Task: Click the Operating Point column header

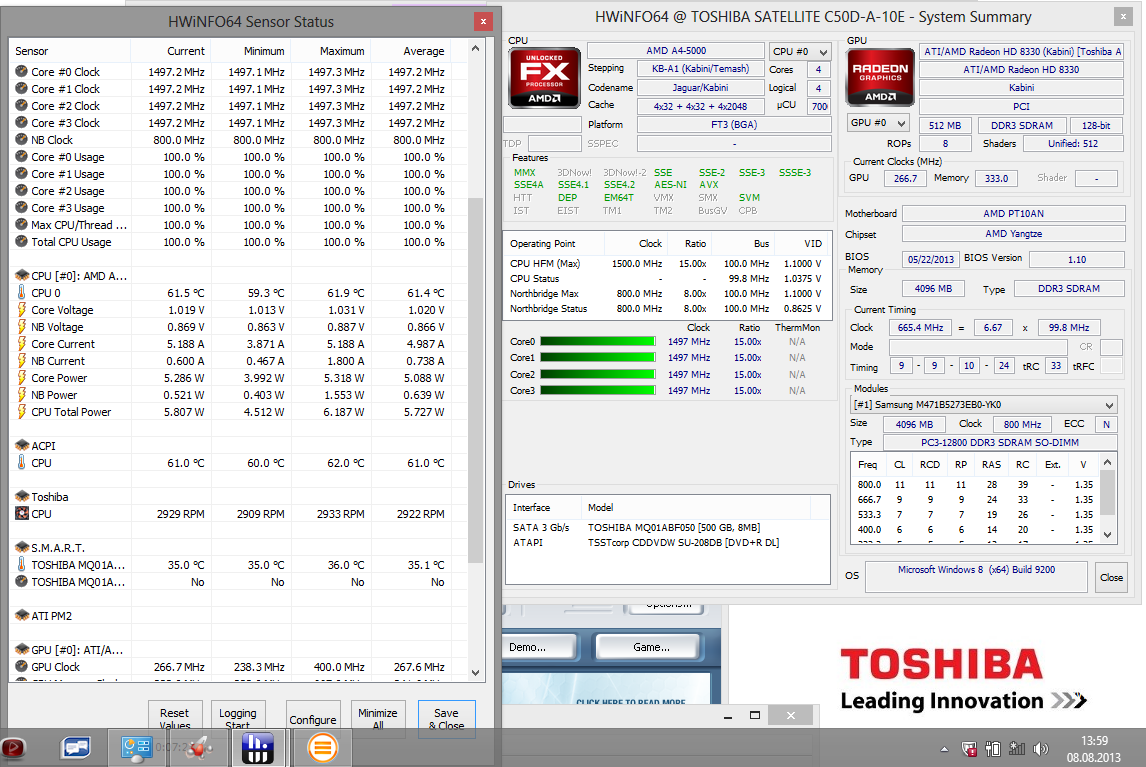Action: (x=553, y=243)
